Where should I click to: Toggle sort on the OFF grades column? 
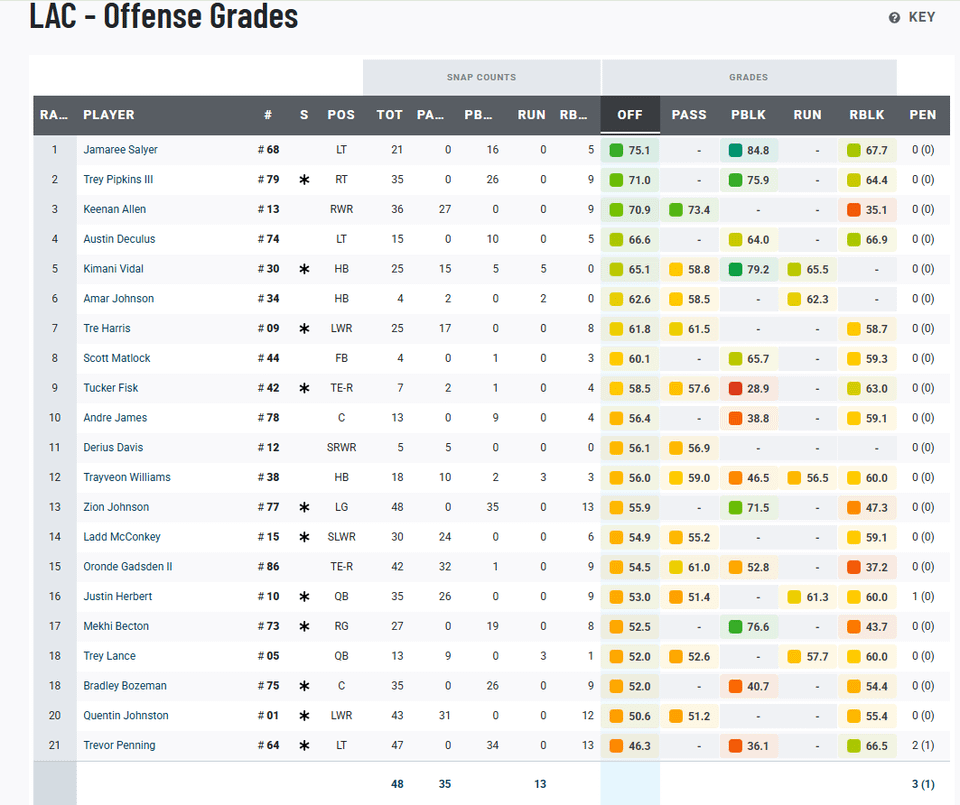[629, 114]
